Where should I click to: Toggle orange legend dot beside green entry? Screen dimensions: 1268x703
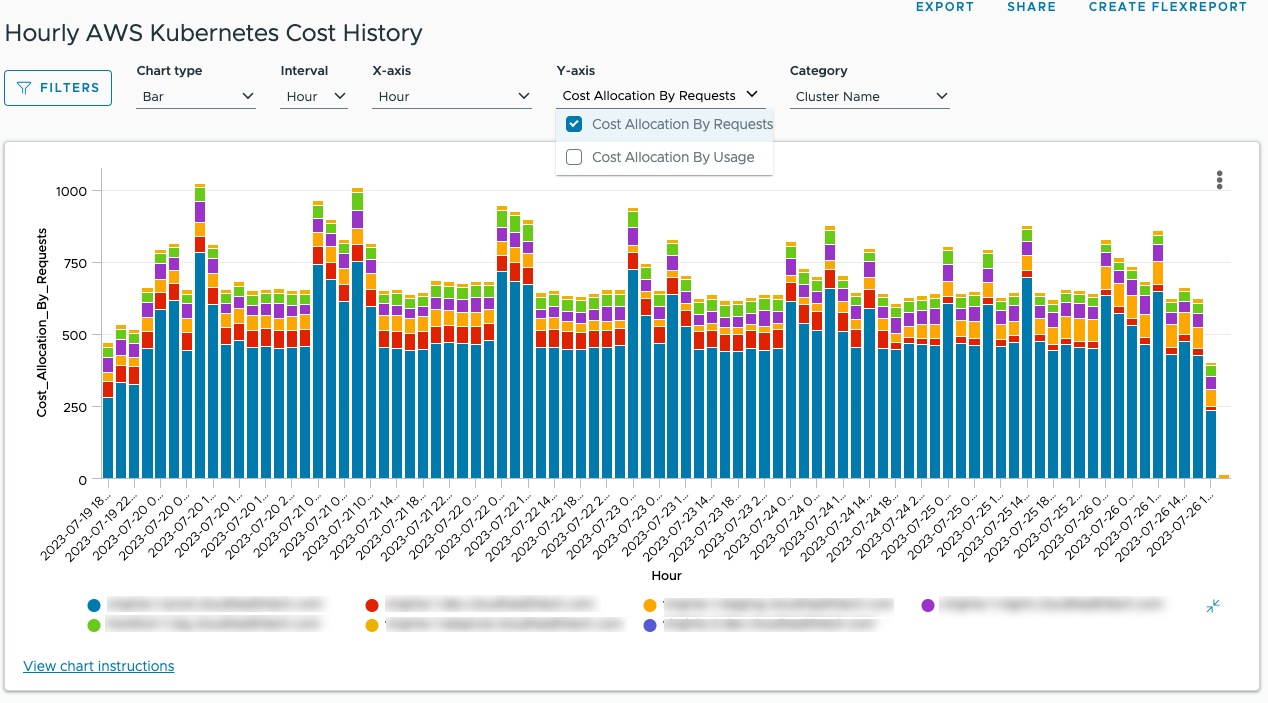coord(372,625)
